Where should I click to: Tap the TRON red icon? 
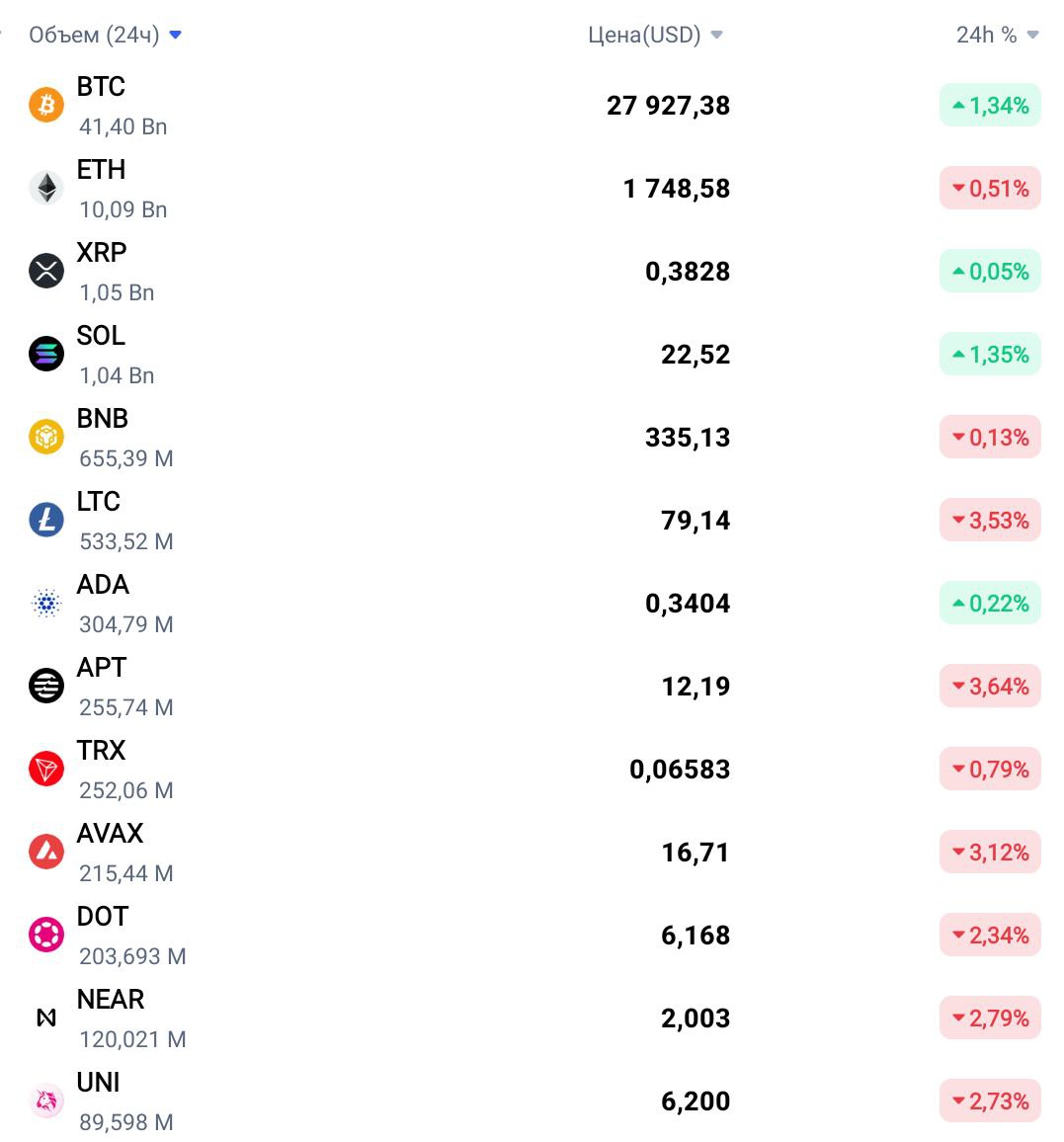pos(45,770)
